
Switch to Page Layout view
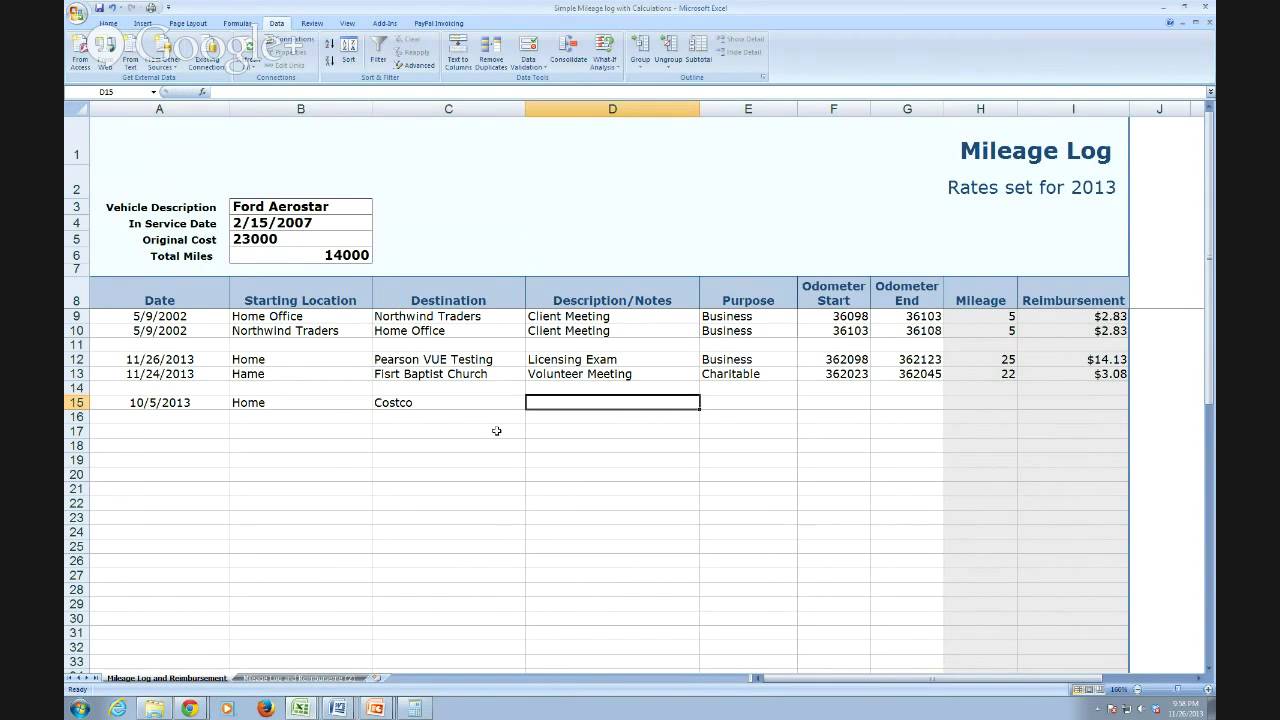(1088, 690)
